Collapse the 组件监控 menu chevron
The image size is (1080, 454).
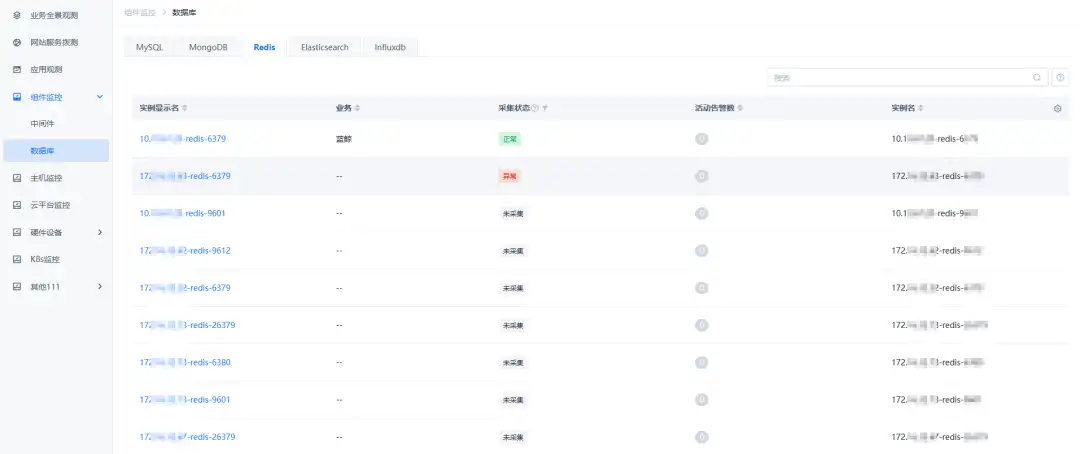coord(99,97)
